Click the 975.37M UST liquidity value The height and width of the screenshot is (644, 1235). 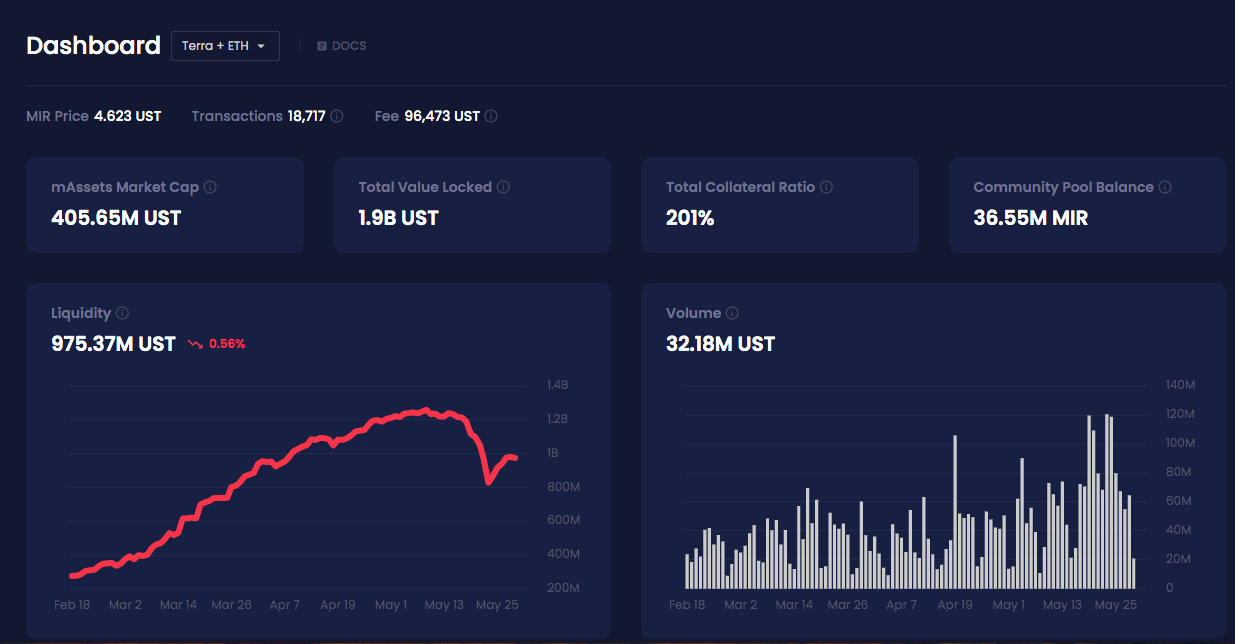coord(113,344)
